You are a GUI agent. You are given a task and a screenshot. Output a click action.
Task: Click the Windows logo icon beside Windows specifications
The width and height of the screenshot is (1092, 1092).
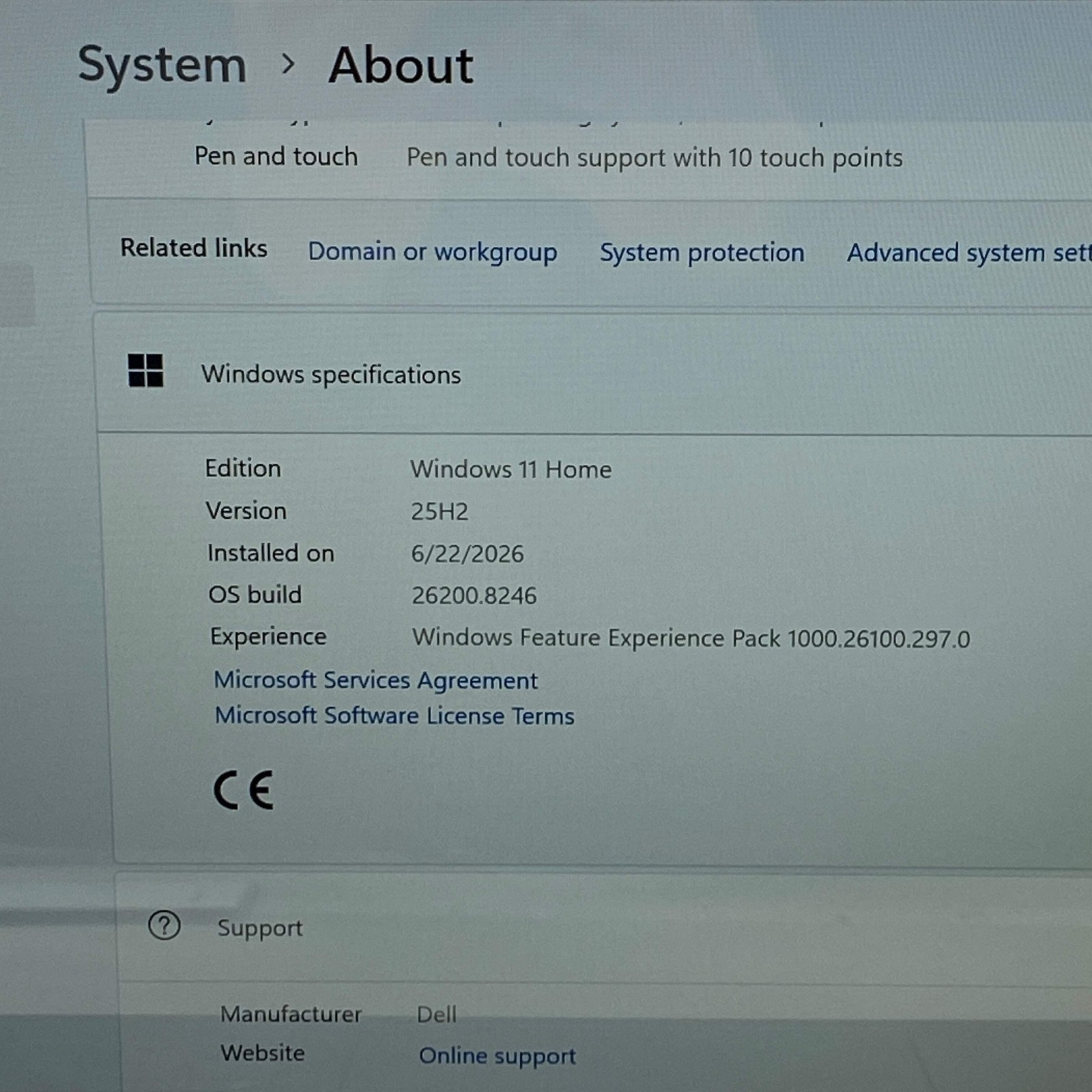(145, 371)
